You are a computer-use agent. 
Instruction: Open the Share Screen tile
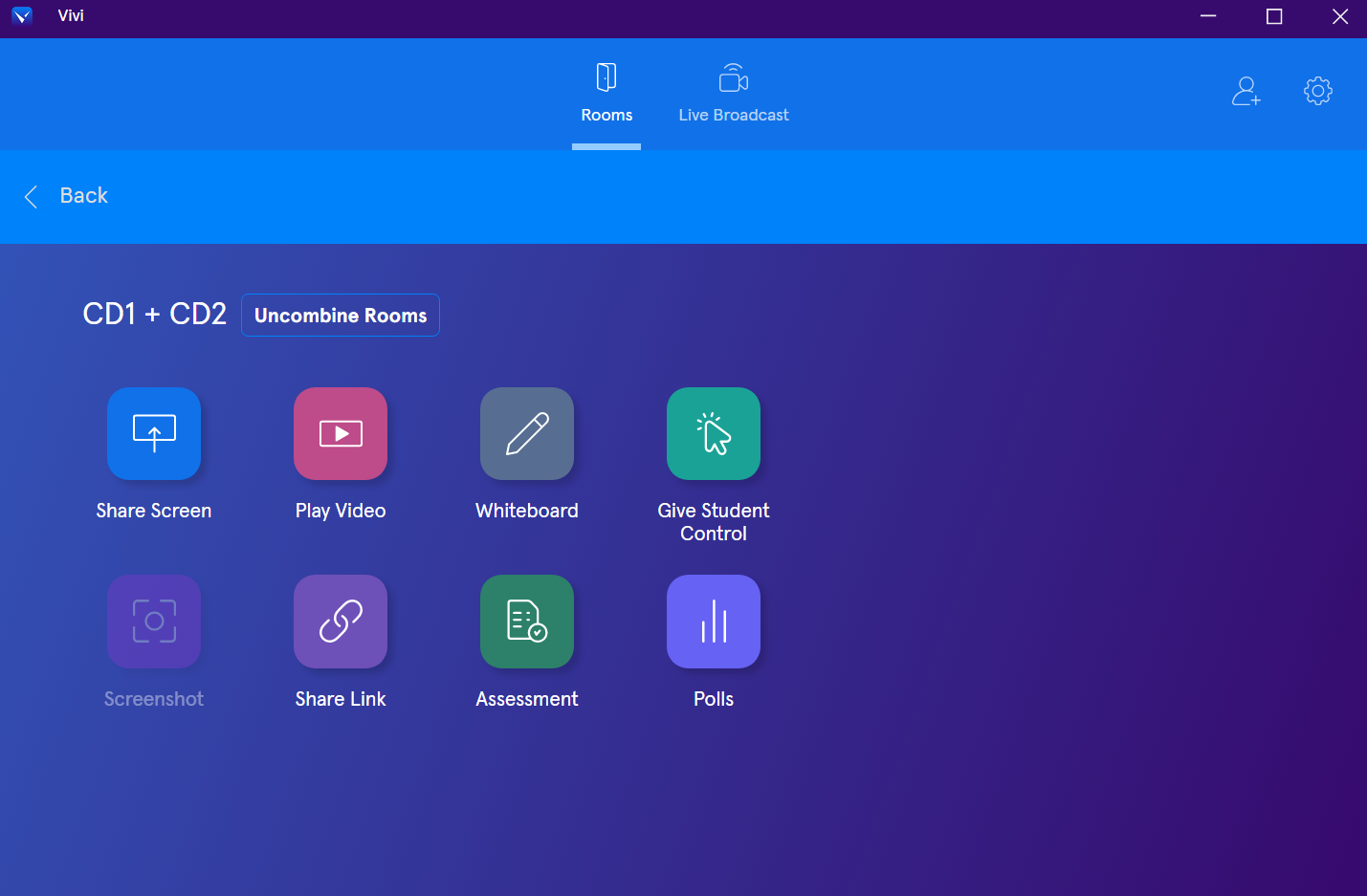[x=154, y=433]
